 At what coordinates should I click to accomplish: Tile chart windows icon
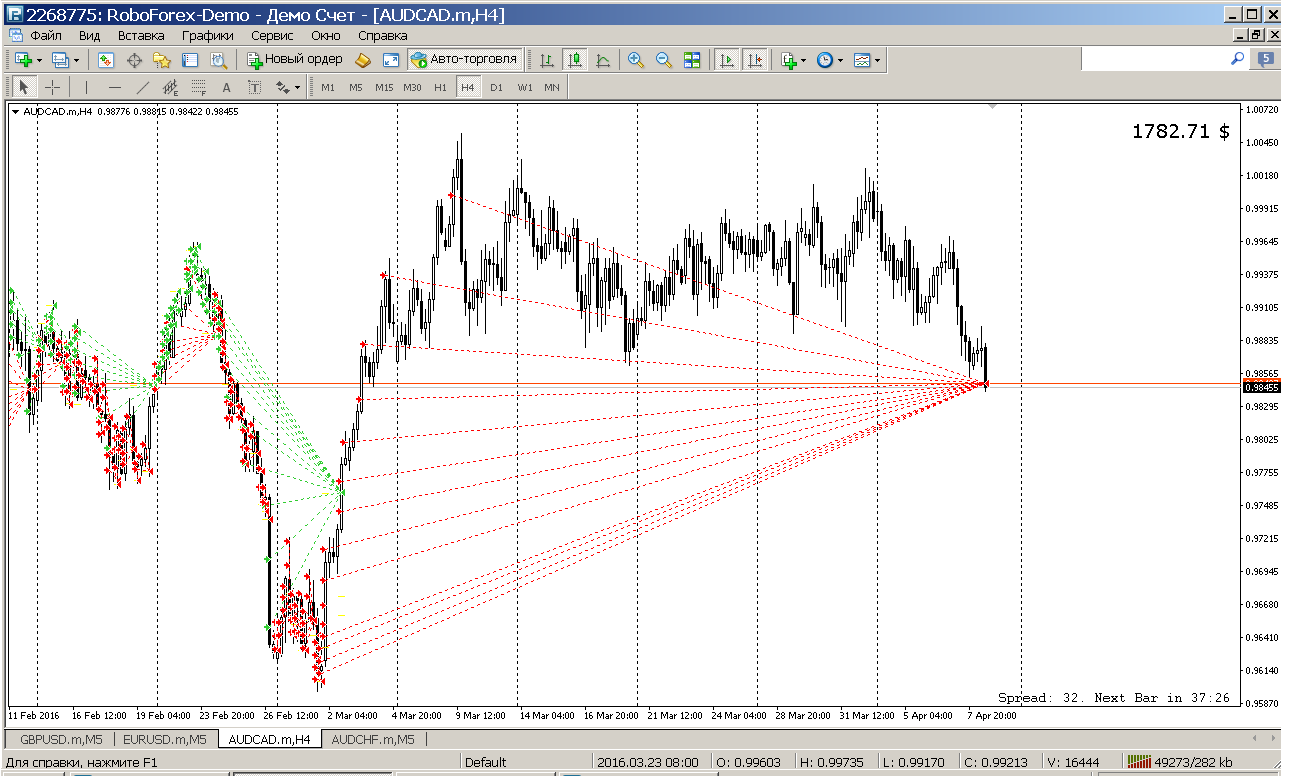[x=692, y=60]
